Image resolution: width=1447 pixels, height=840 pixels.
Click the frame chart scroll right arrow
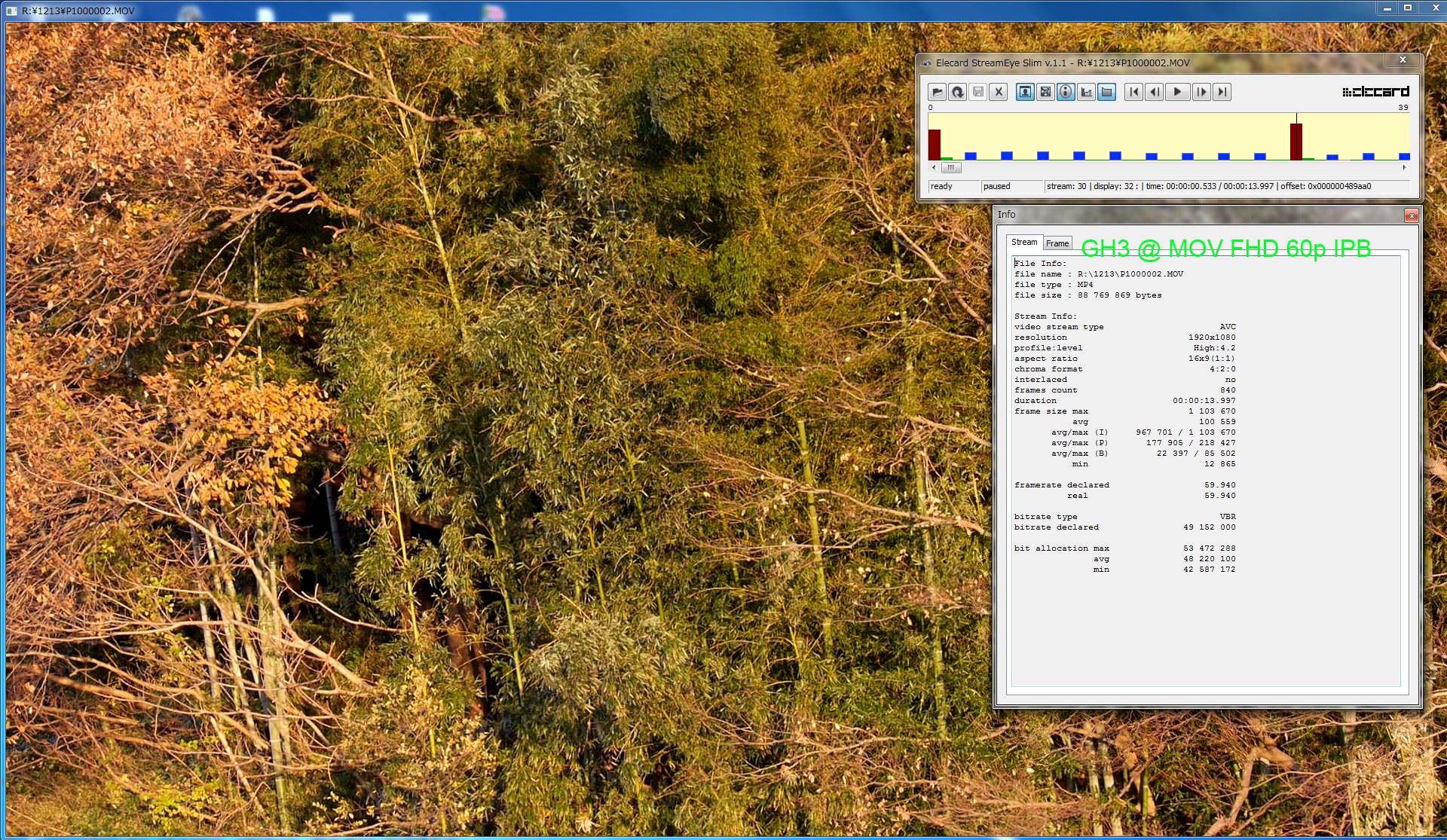1404,167
